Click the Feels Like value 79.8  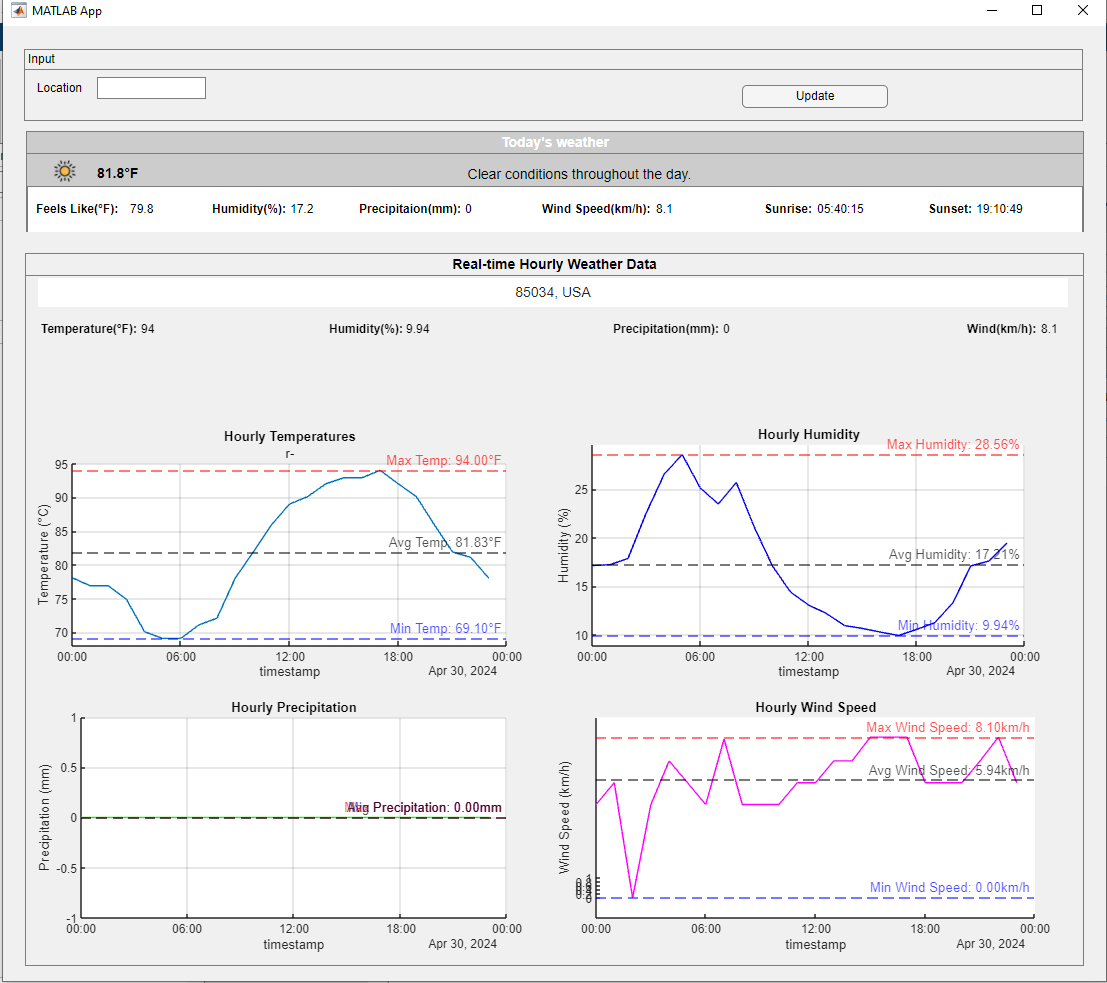point(141,209)
